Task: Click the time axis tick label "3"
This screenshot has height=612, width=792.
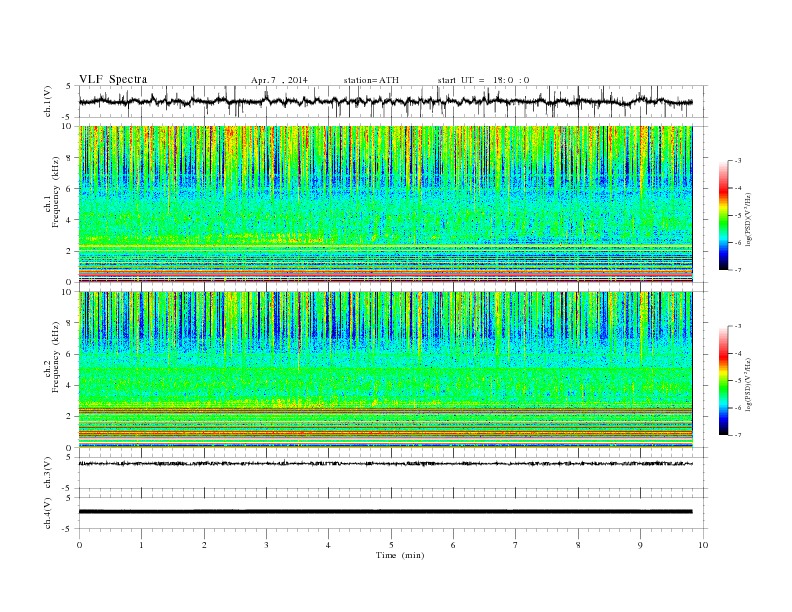Action: point(266,545)
